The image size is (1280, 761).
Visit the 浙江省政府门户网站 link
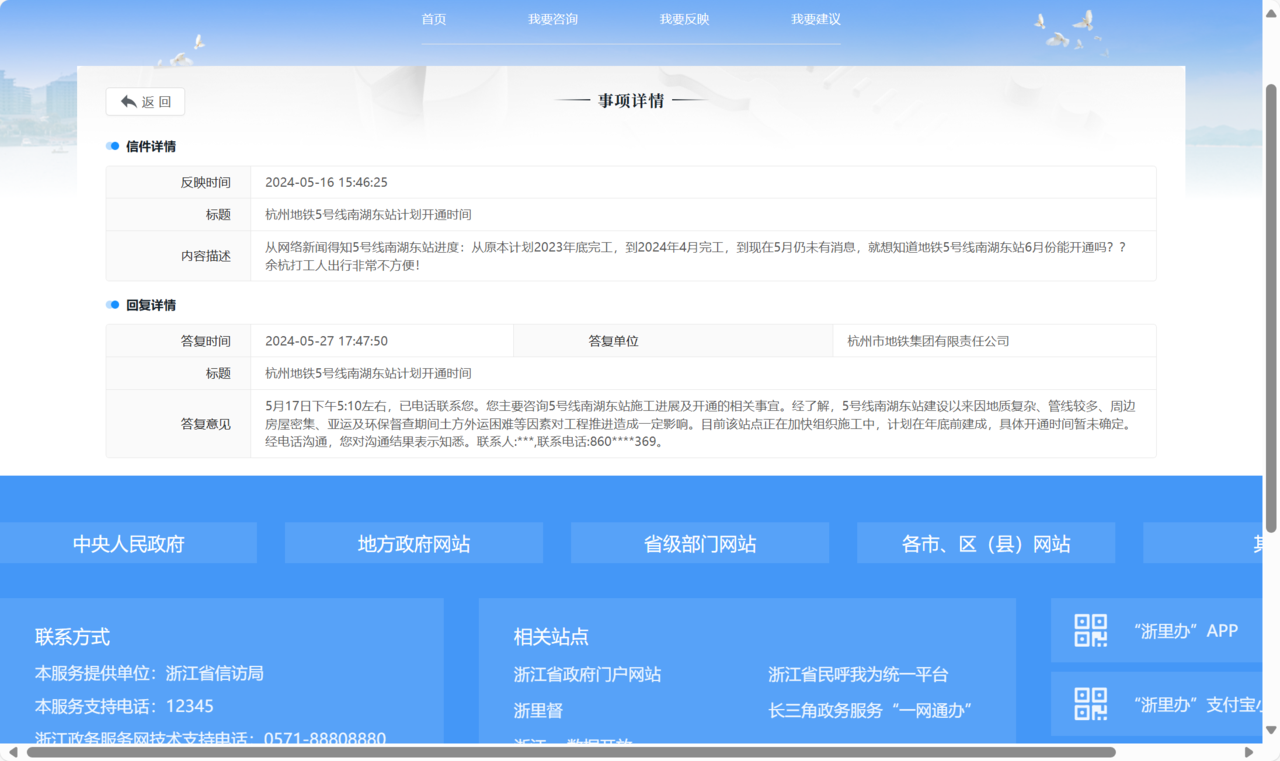point(587,675)
